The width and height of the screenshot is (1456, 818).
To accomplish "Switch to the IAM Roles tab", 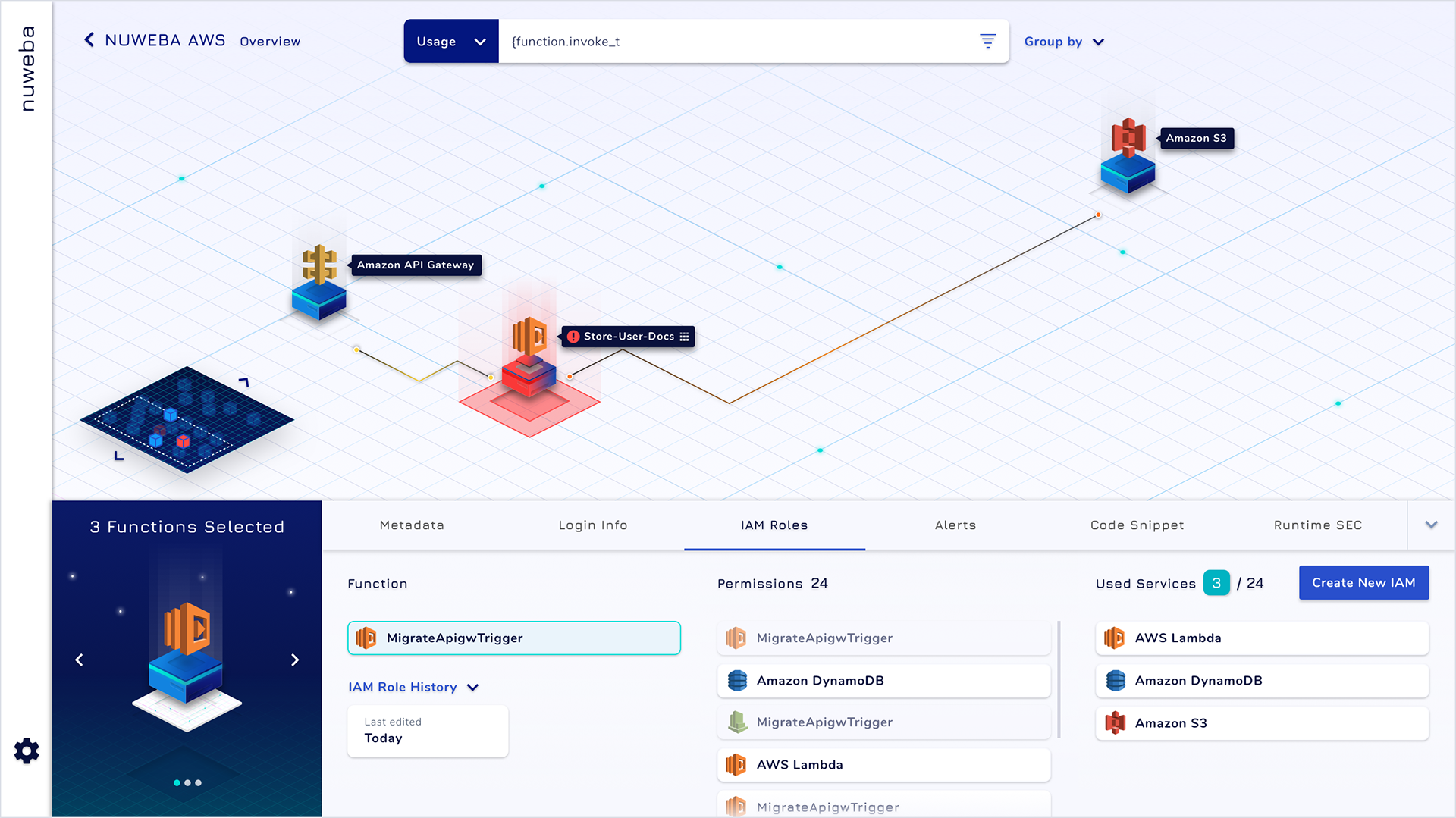I will tap(774, 525).
